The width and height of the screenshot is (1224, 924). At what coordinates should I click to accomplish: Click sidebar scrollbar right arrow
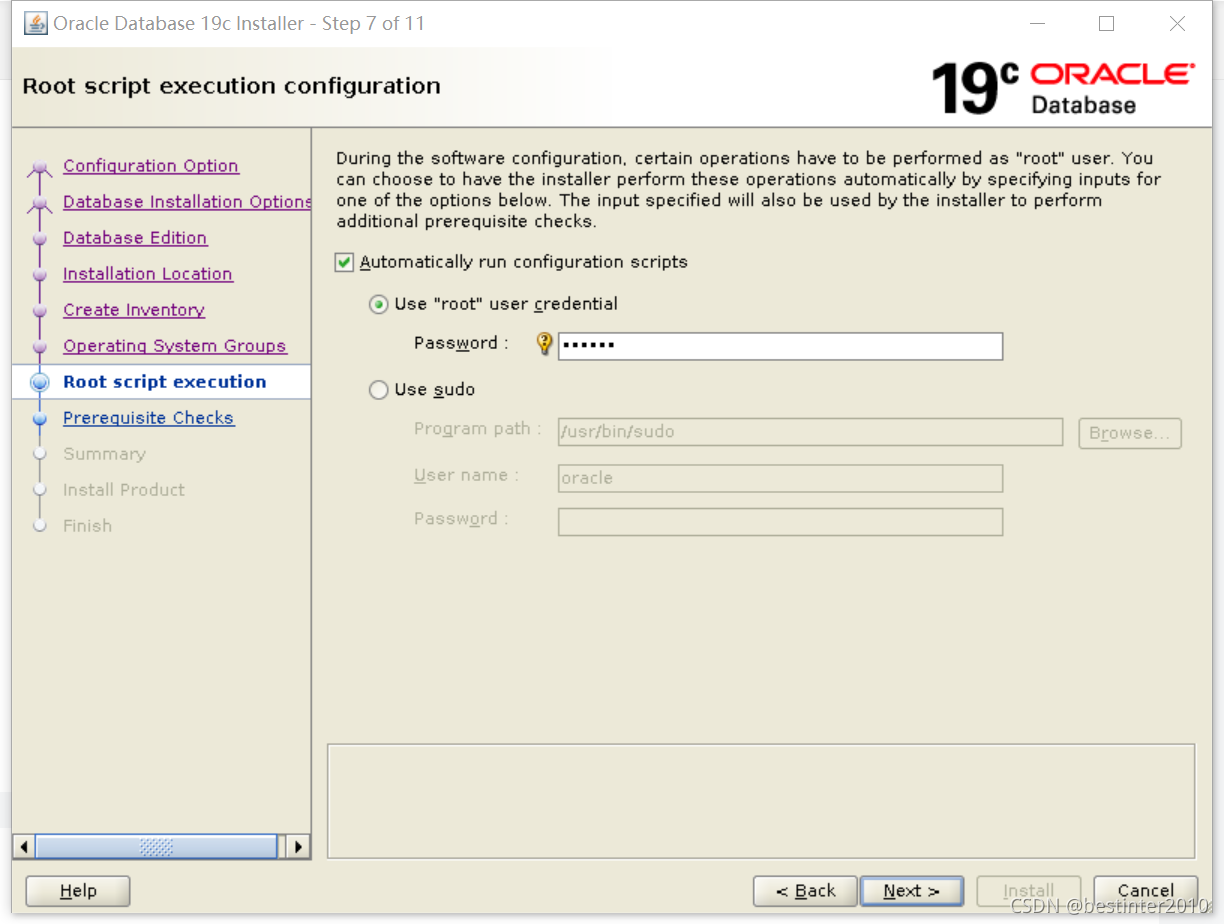point(298,847)
